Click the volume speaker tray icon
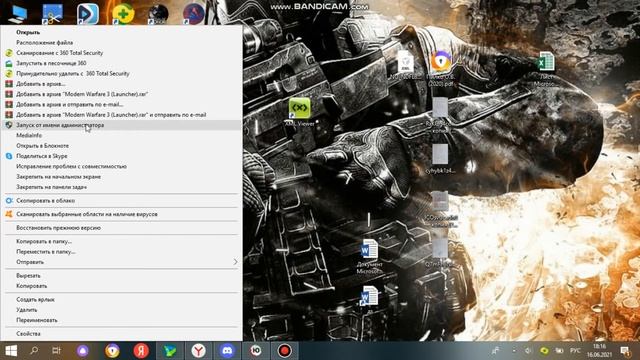Screen dimensions: 640x360 pyautogui.click(x=528, y=351)
